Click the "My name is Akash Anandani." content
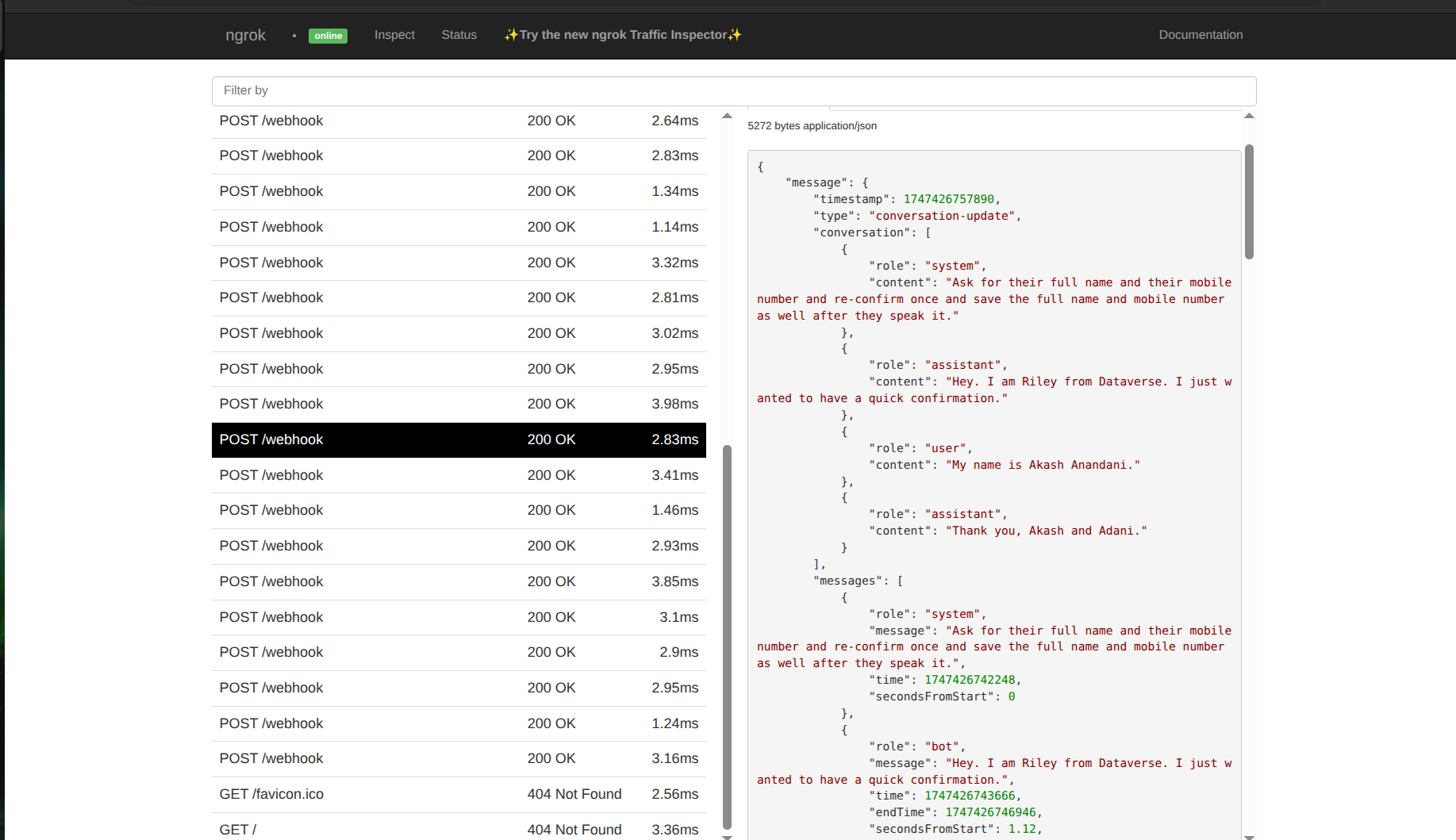 click(x=1043, y=465)
